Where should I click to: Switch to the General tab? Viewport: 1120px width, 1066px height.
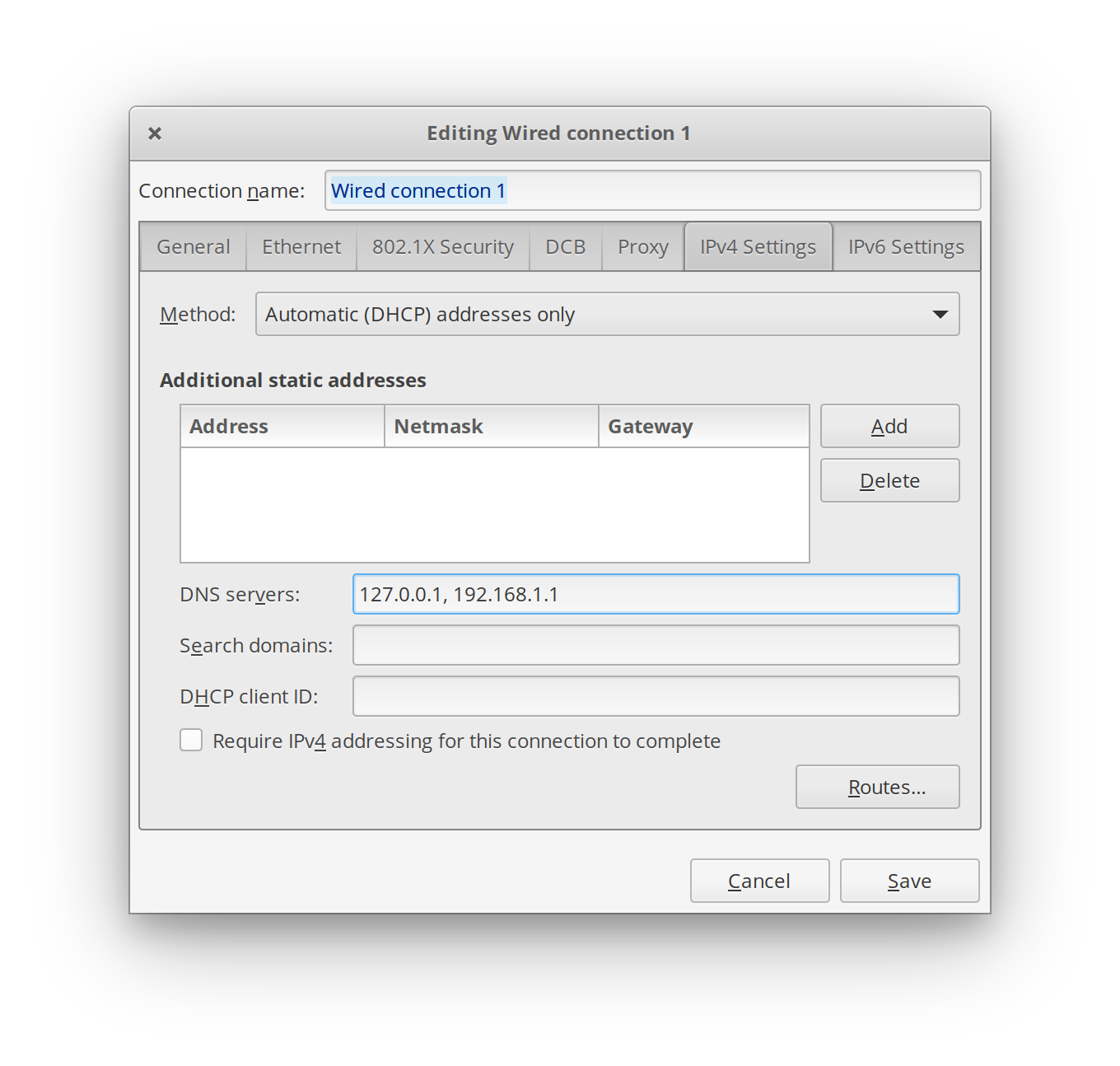(x=193, y=245)
